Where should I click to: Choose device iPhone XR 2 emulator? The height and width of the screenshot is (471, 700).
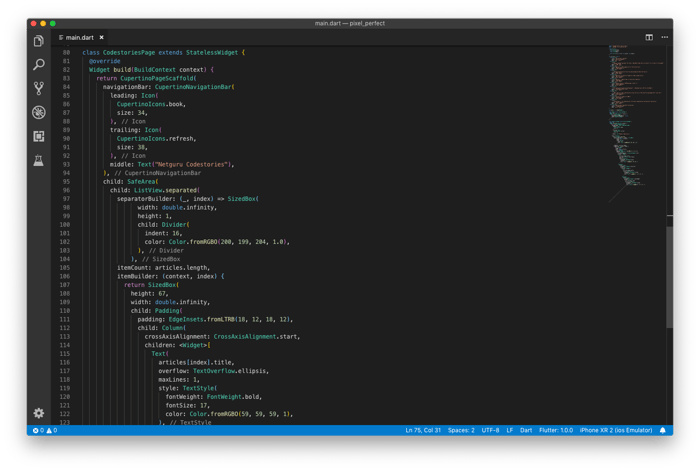[x=615, y=430]
